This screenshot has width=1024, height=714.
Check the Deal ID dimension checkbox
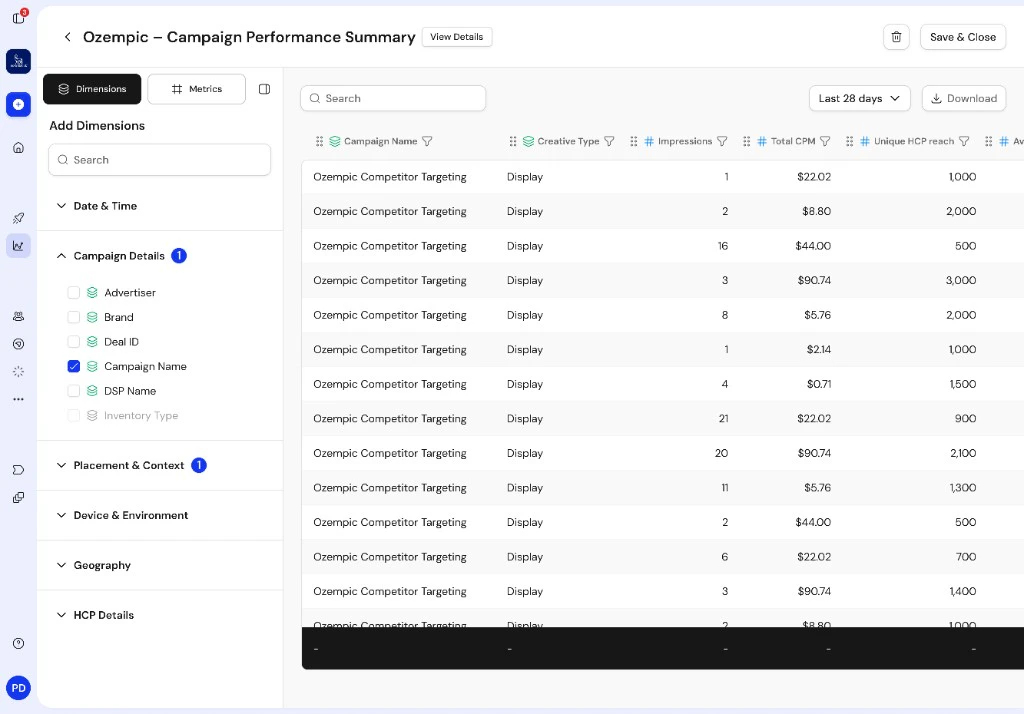[x=74, y=342]
